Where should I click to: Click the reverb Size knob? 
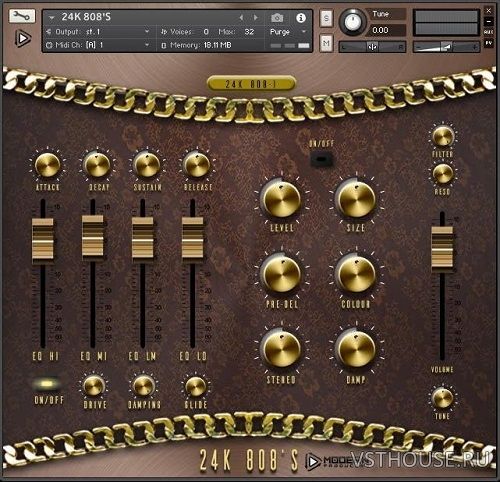point(357,199)
